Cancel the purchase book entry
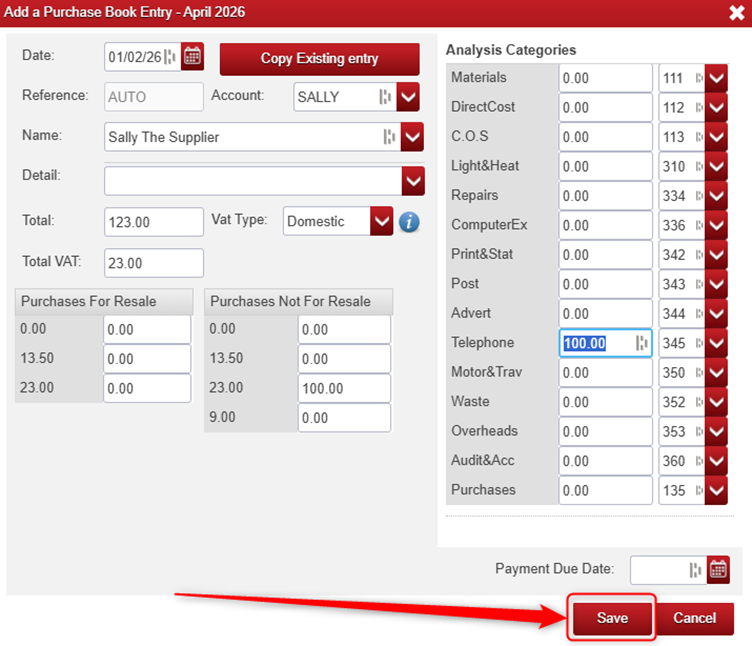The height and width of the screenshot is (646, 752). [694, 618]
